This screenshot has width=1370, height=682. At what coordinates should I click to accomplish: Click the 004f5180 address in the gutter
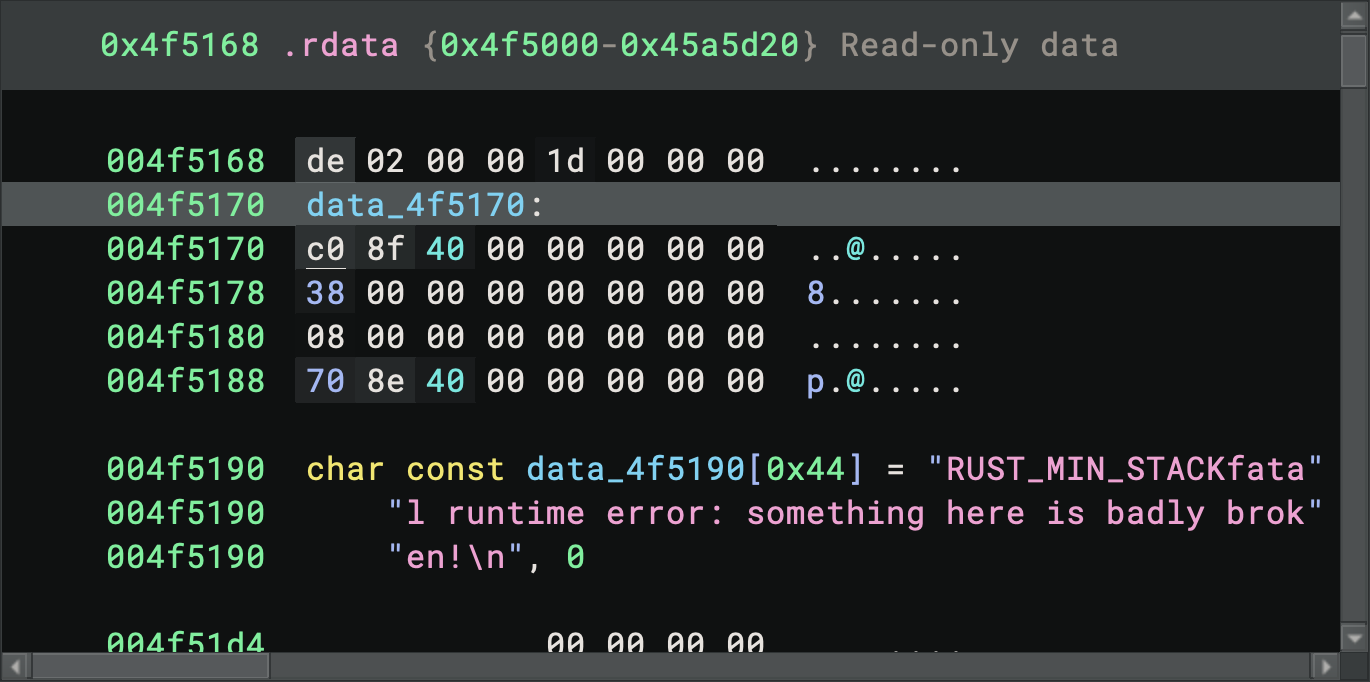(185, 337)
